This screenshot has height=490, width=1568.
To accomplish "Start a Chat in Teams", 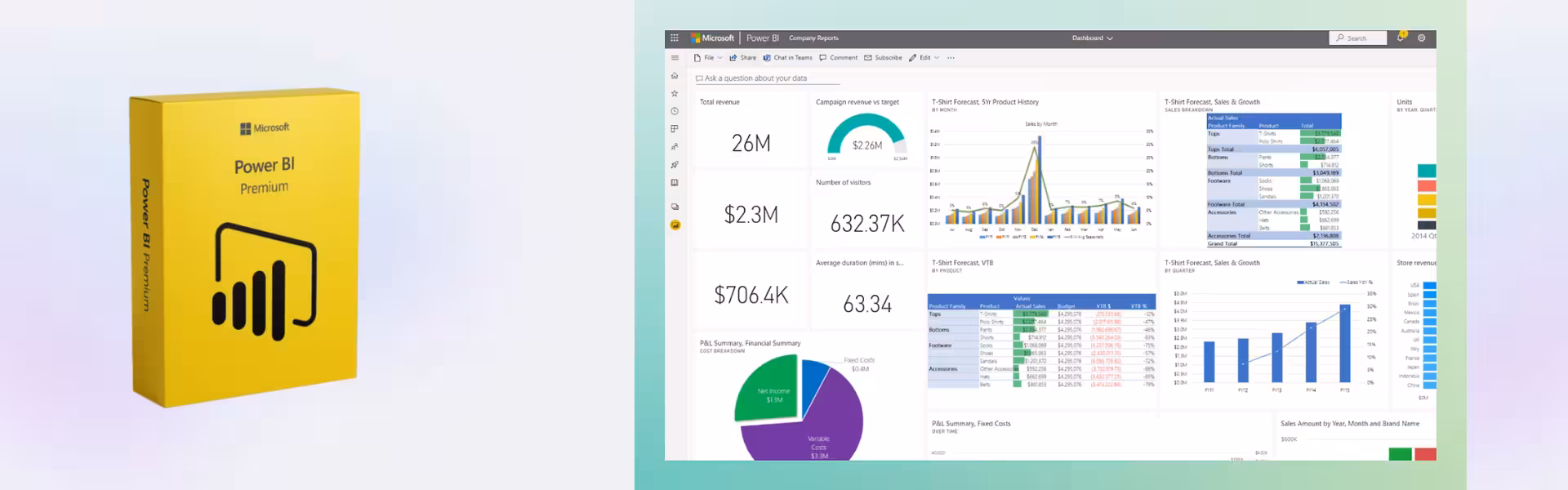I will pos(788,58).
